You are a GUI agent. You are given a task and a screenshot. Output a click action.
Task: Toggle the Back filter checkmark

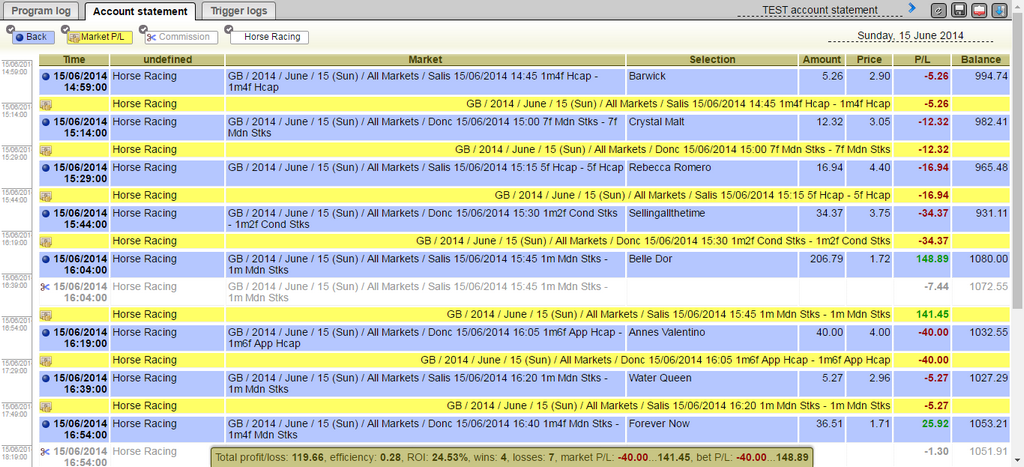10,29
